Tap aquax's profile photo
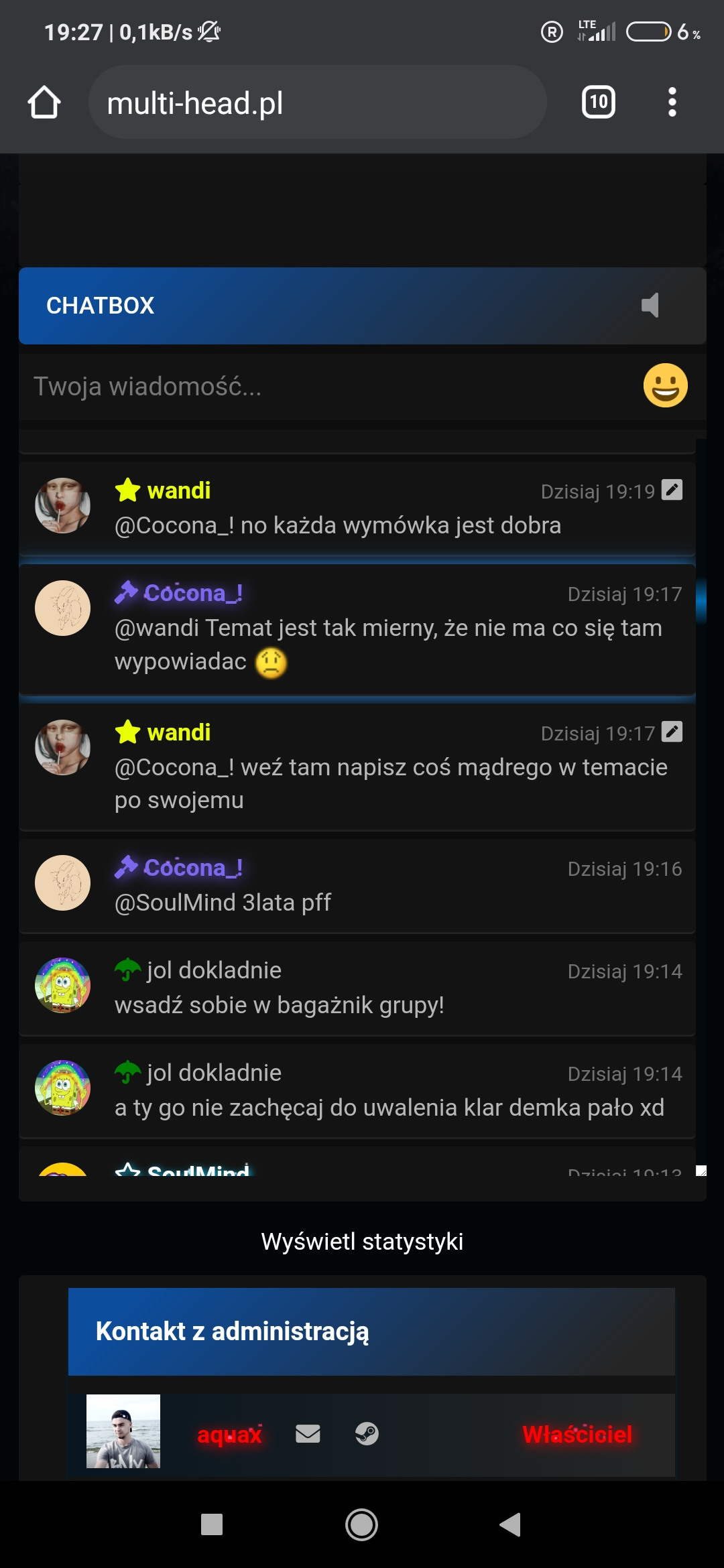 pos(123,1431)
